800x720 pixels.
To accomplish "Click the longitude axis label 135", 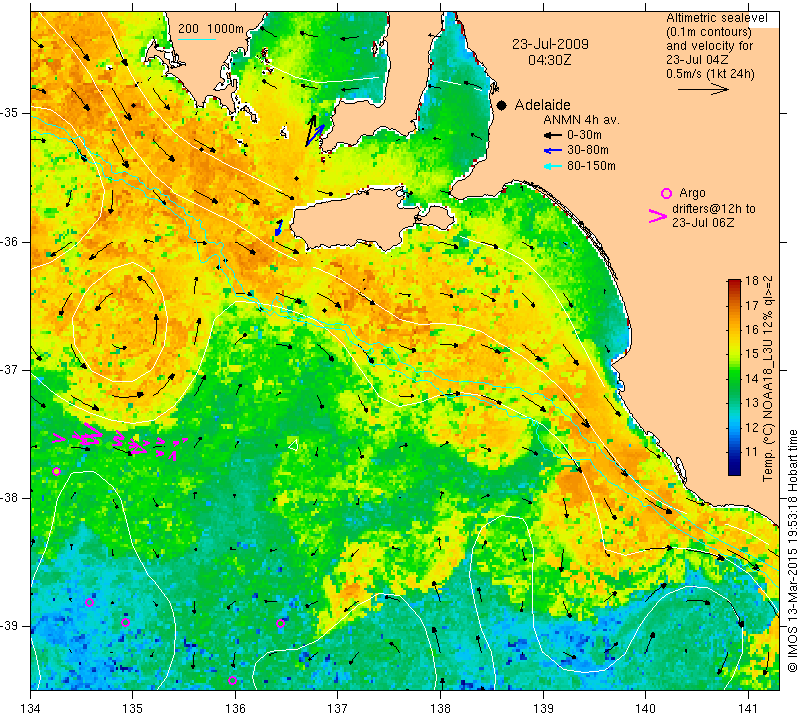I will [133, 708].
